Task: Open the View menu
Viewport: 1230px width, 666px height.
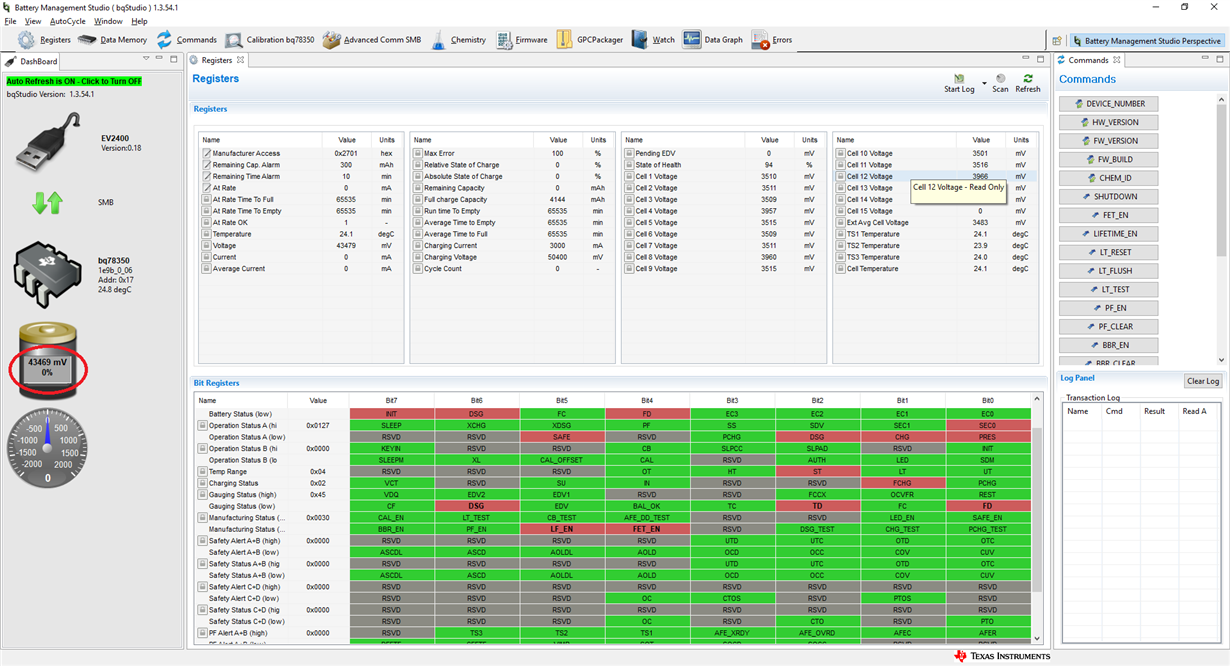Action: 33,21
